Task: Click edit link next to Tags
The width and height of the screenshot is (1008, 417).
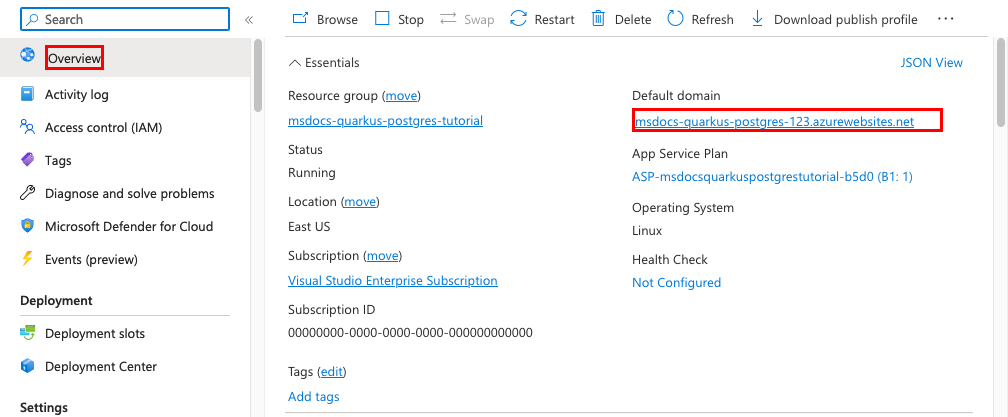Action: [x=332, y=371]
